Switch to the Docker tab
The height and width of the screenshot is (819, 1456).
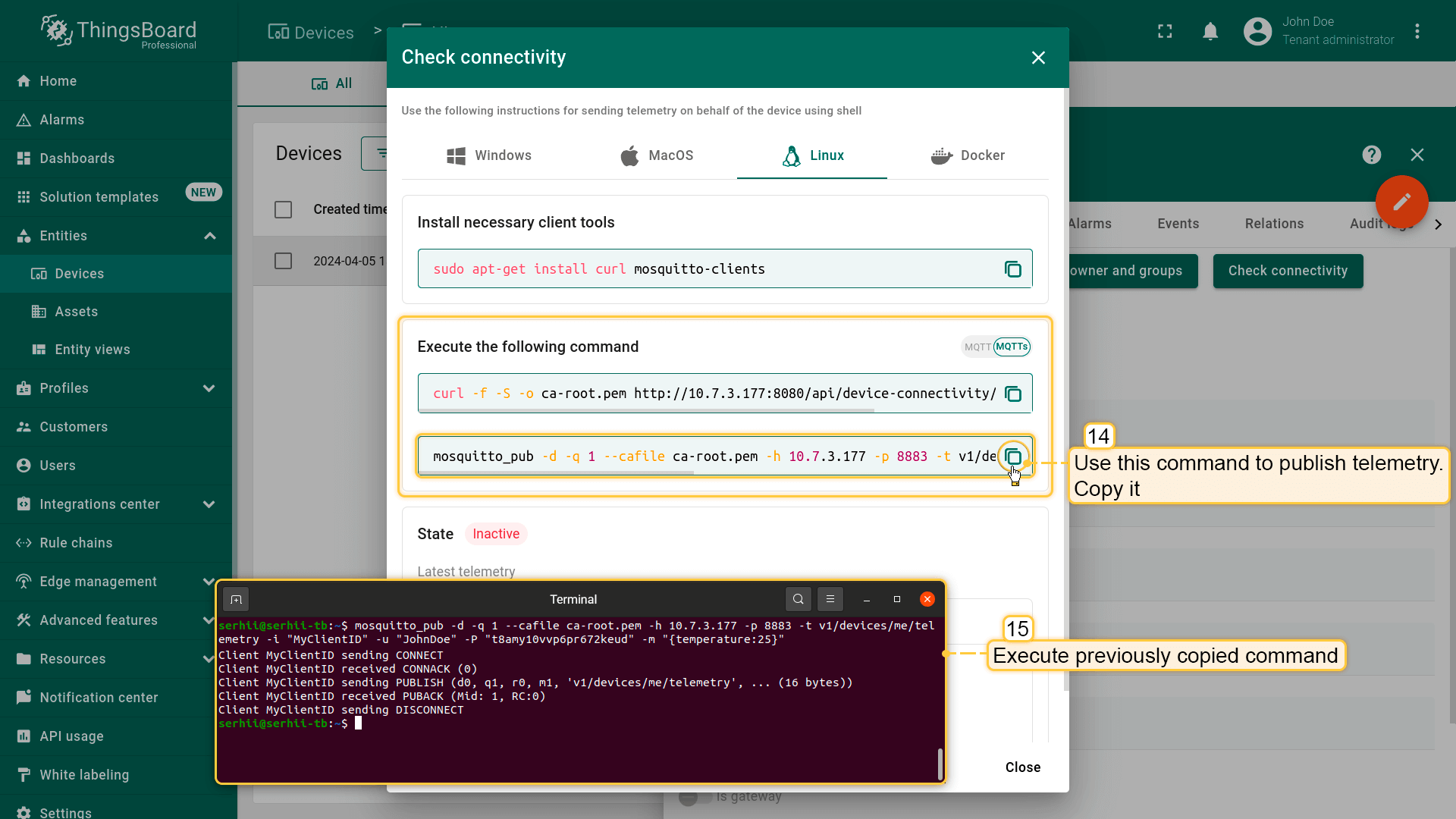968,155
